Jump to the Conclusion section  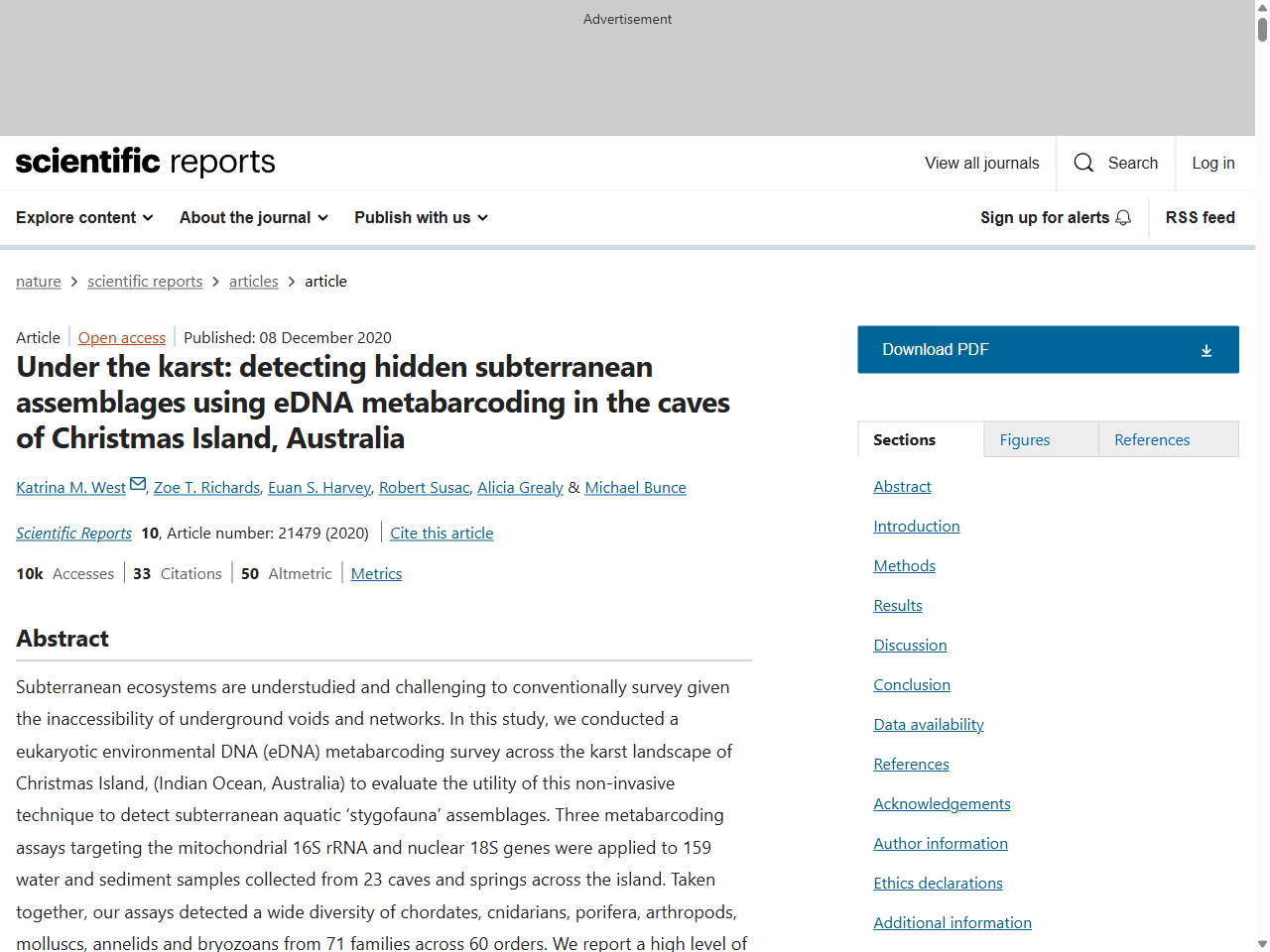coord(912,685)
